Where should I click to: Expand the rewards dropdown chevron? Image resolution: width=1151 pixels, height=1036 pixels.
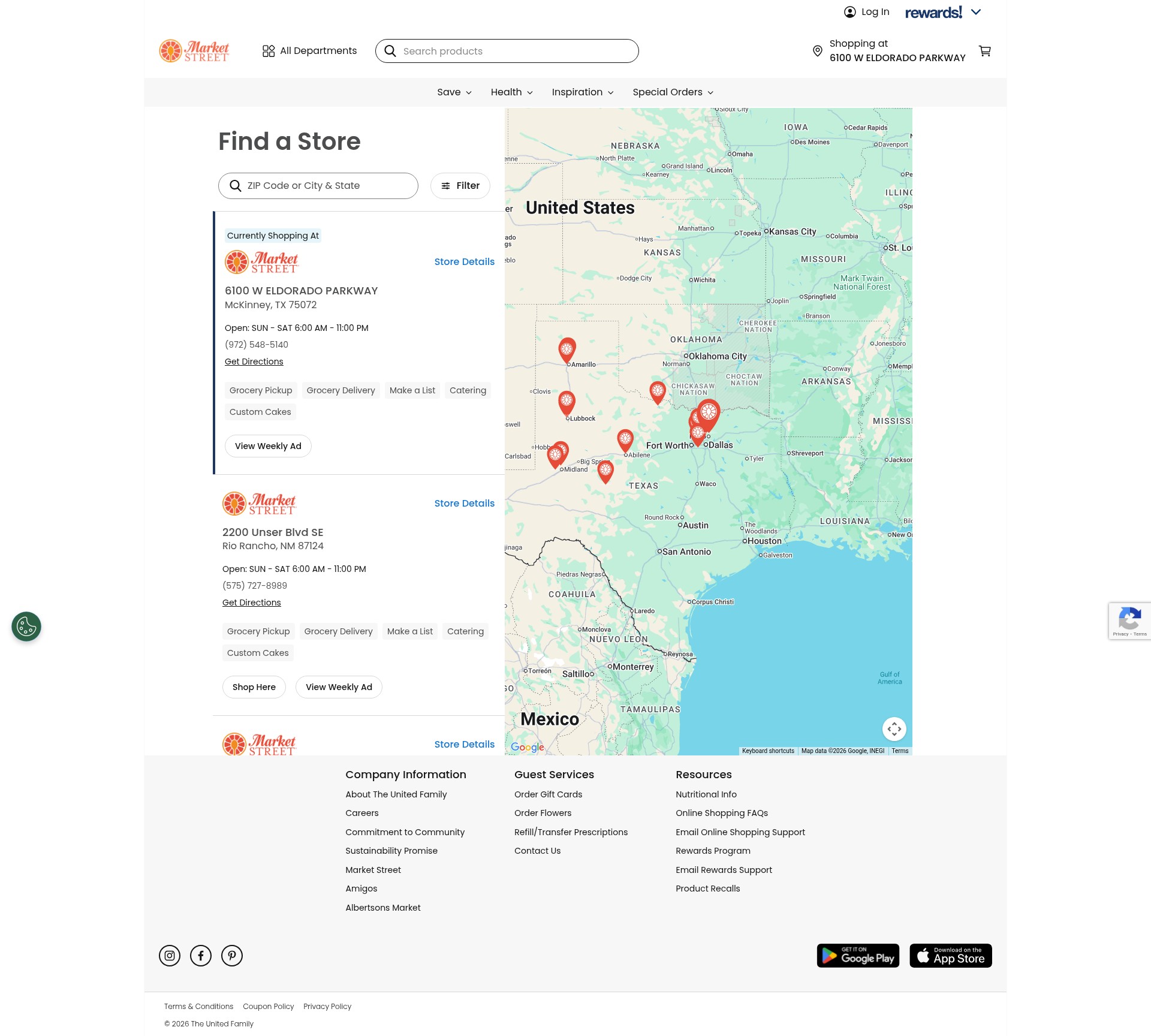click(976, 12)
